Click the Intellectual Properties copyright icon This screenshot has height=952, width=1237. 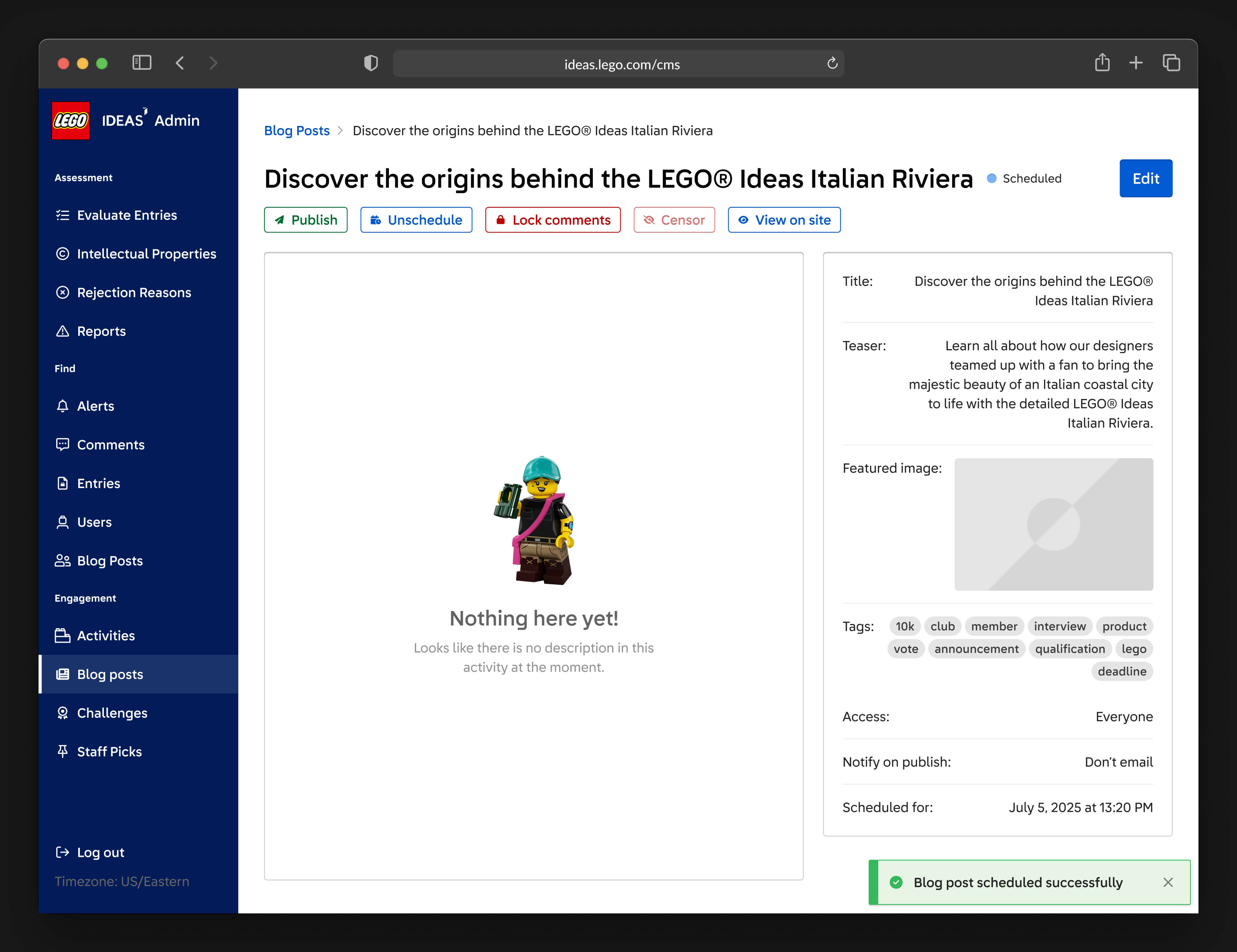(63, 254)
